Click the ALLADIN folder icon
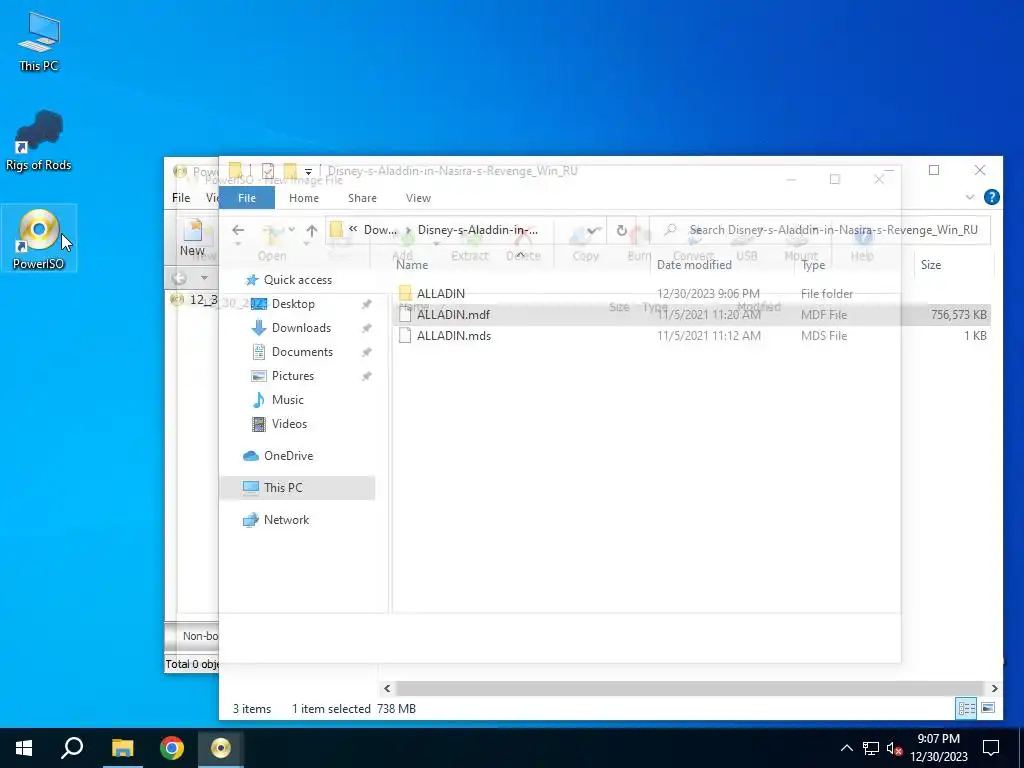The image size is (1024, 768). 405,293
